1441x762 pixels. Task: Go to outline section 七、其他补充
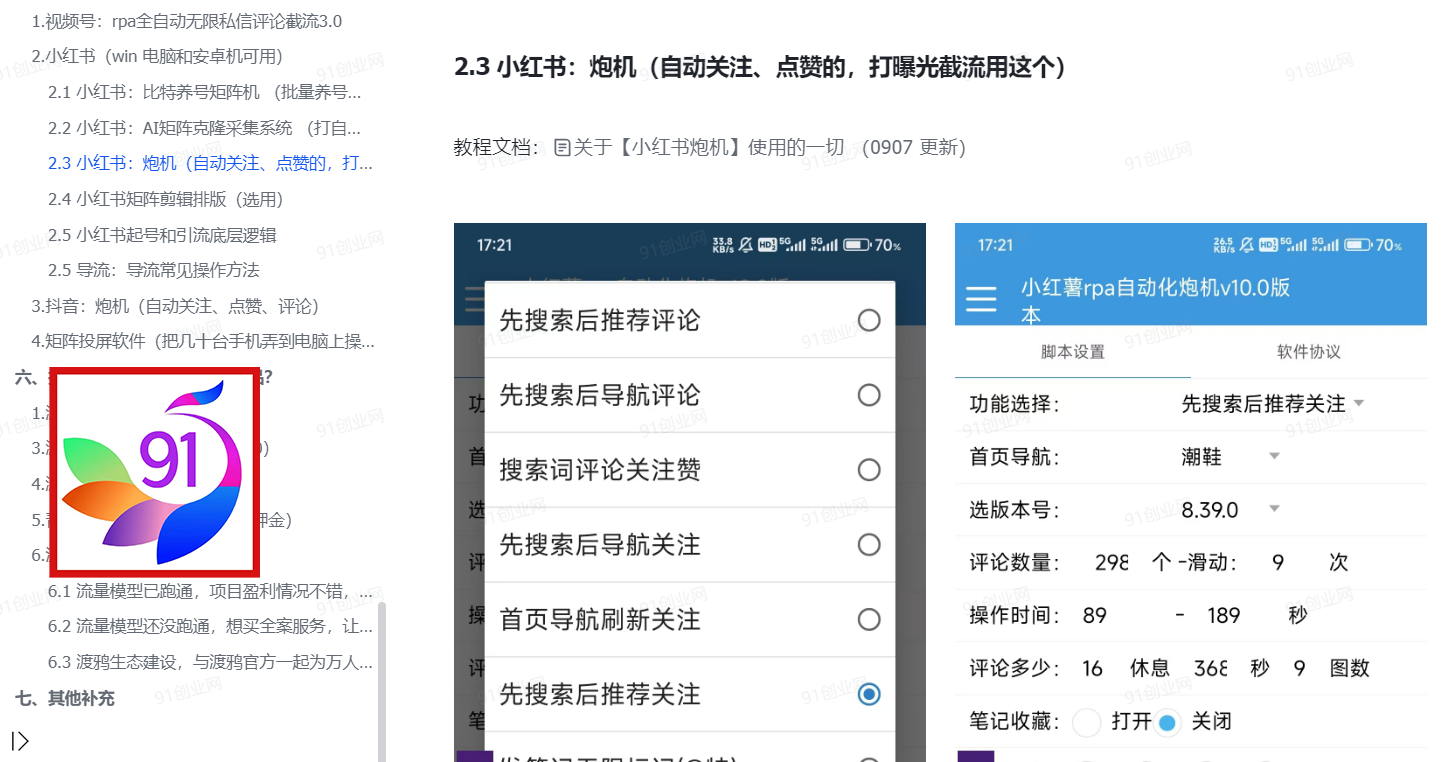click(65, 698)
